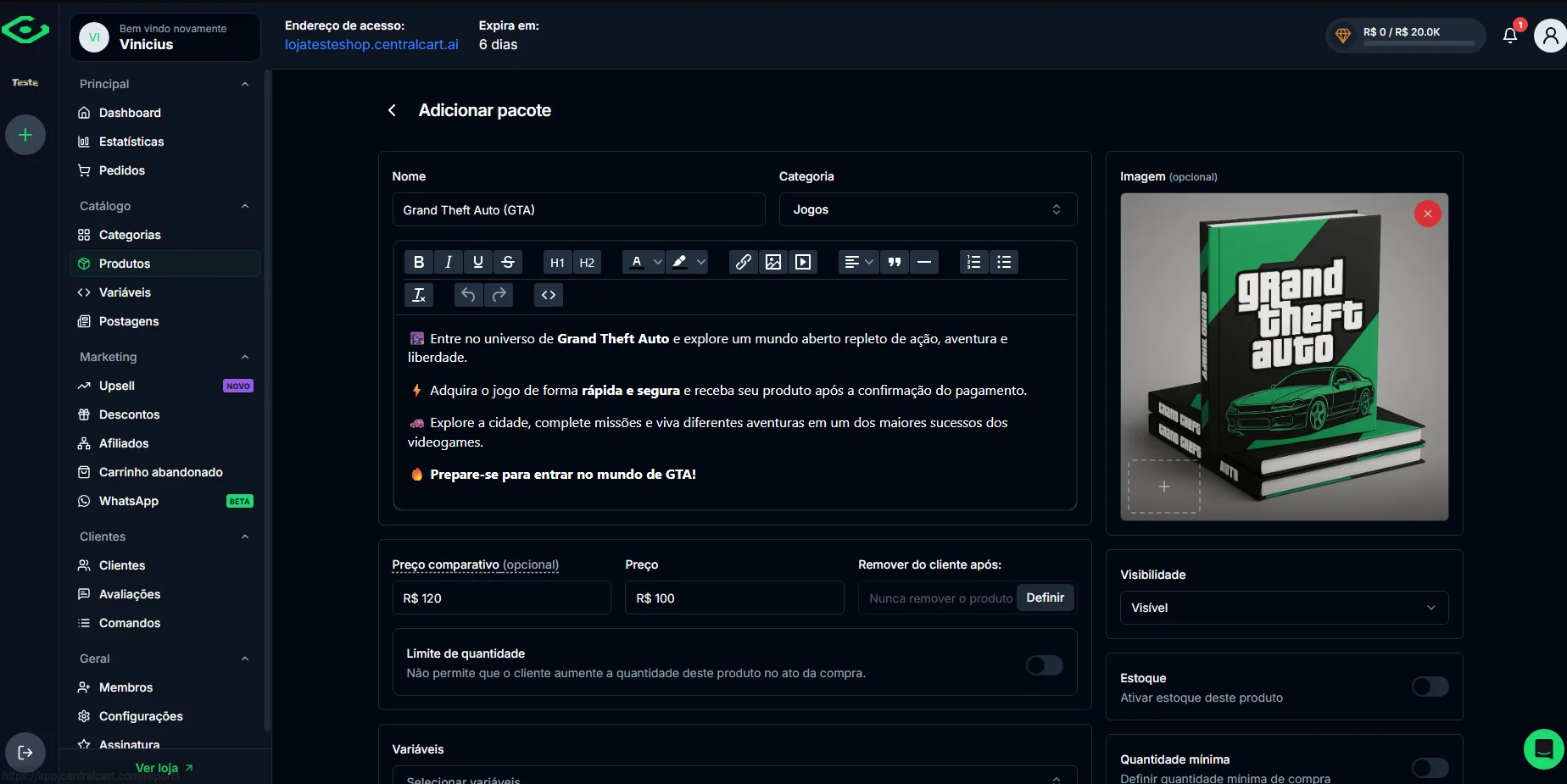Toggle bold formatting in editor

(419, 262)
